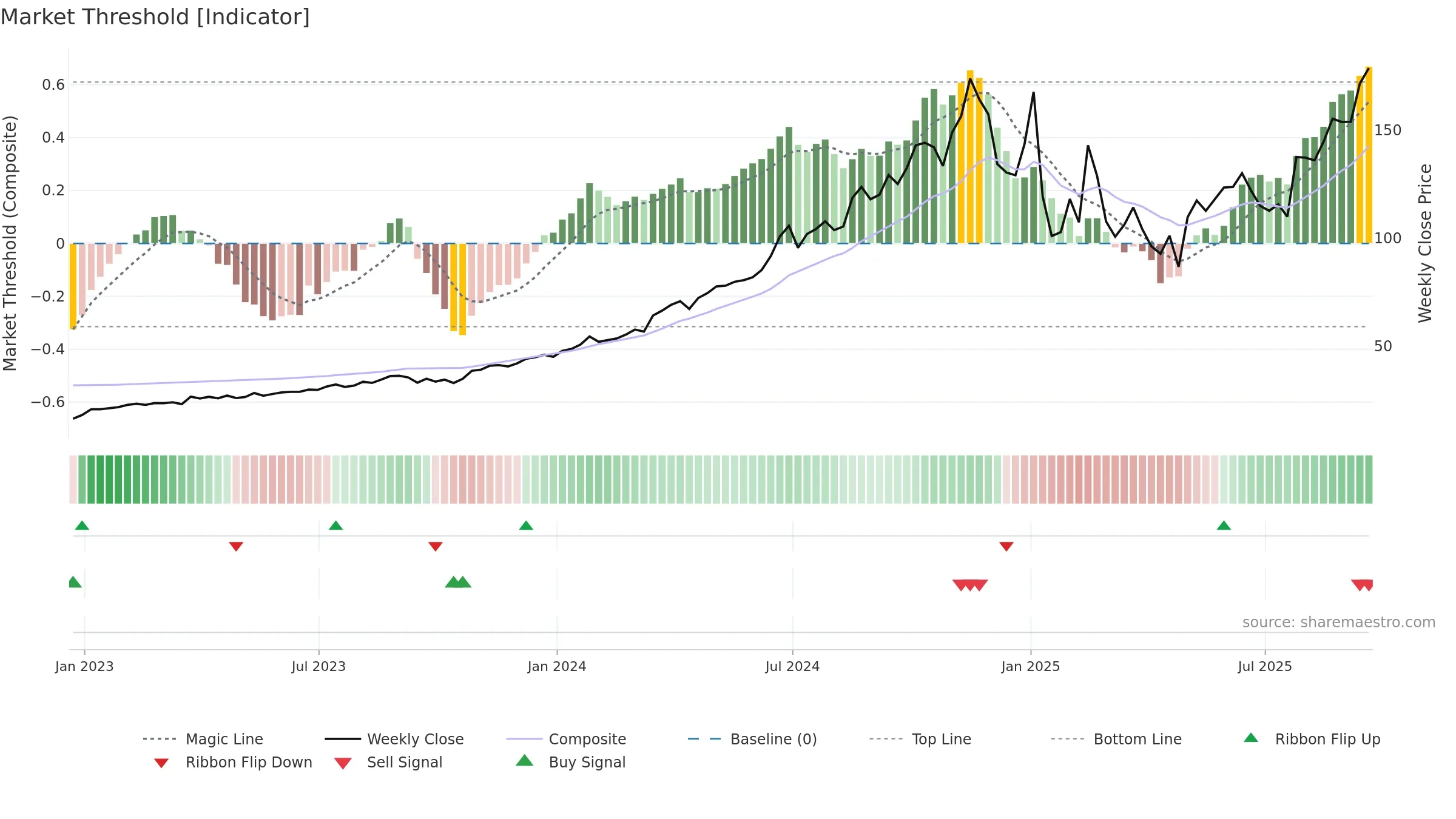Click the Ribbon Flip Up marker before Jul 2025
The width and height of the screenshot is (1456, 819).
coord(1224,525)
